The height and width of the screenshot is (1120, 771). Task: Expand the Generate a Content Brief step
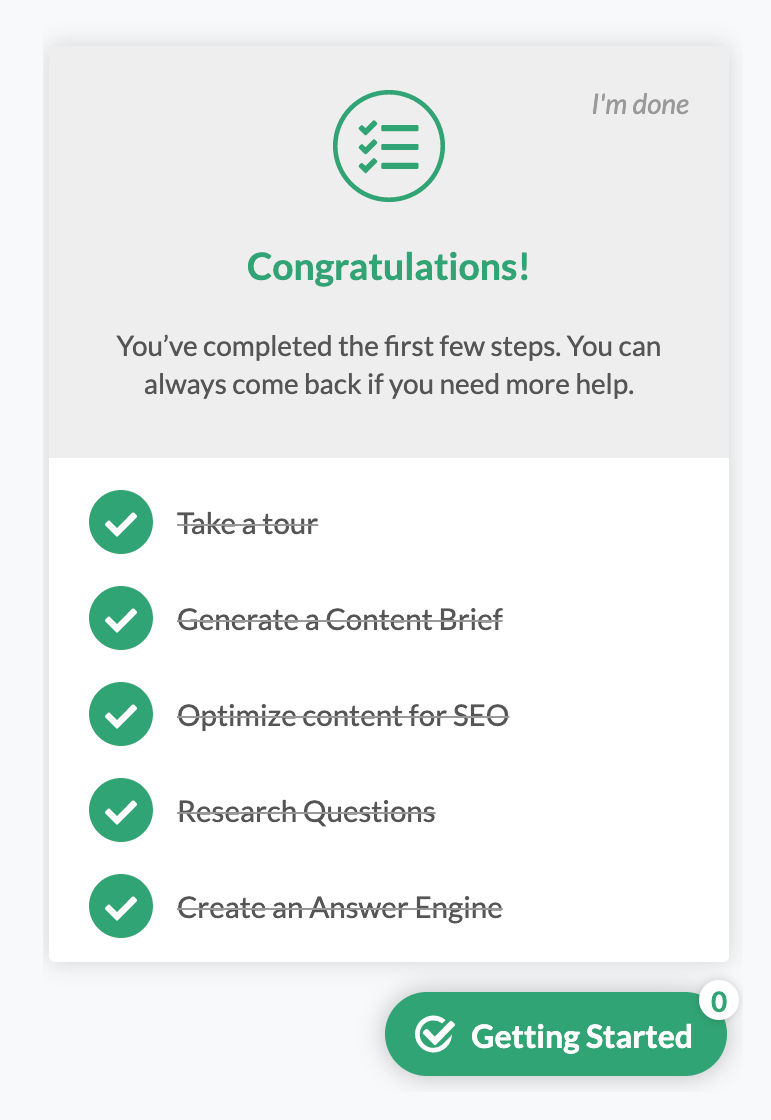point(341,618)
